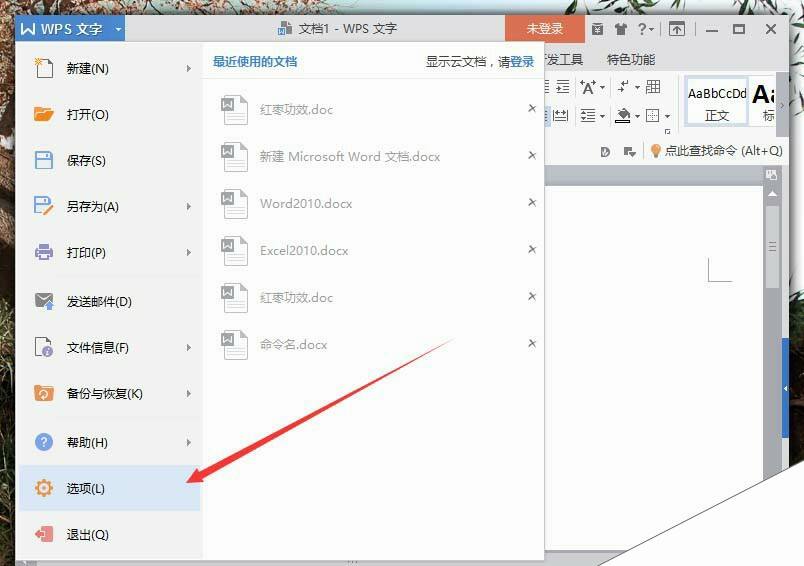Select 另存为(A) in the menu

pyautogui.click(x=109, y=207)
